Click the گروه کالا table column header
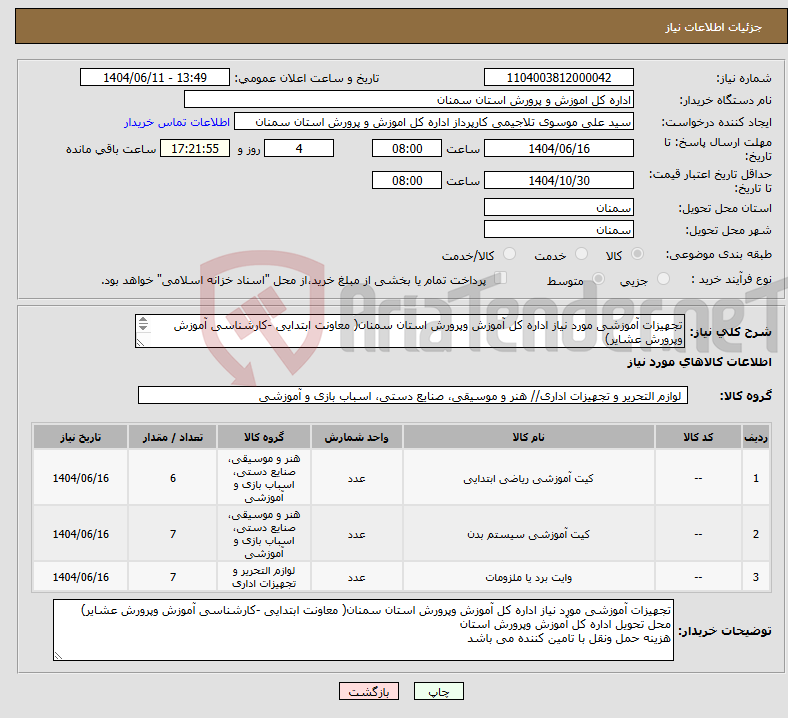Viewport: 788px width, 718px height. pyautogui.click(x=264, y=437)
